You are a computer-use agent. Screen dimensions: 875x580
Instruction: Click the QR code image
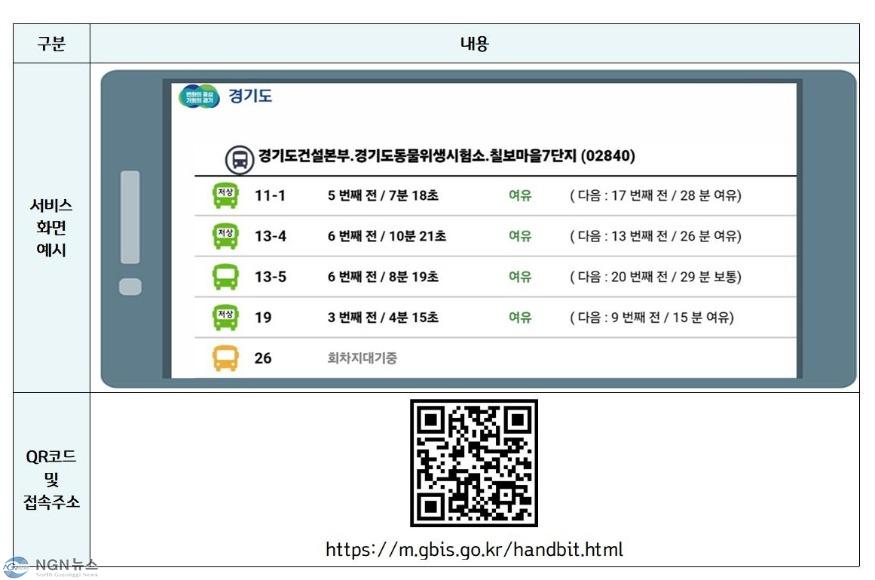click(474, 463)
